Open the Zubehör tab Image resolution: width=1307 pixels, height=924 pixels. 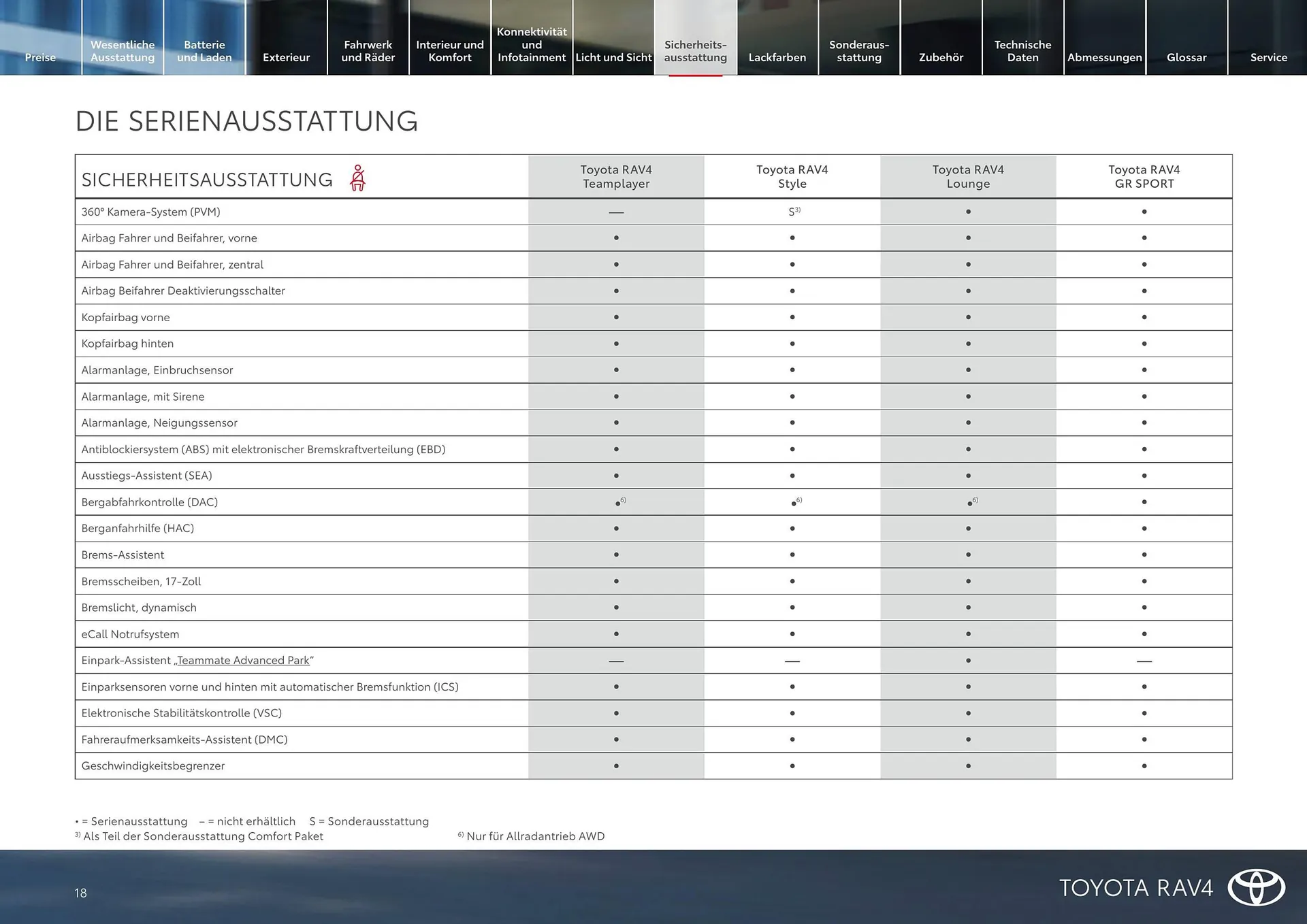point(941,57)
